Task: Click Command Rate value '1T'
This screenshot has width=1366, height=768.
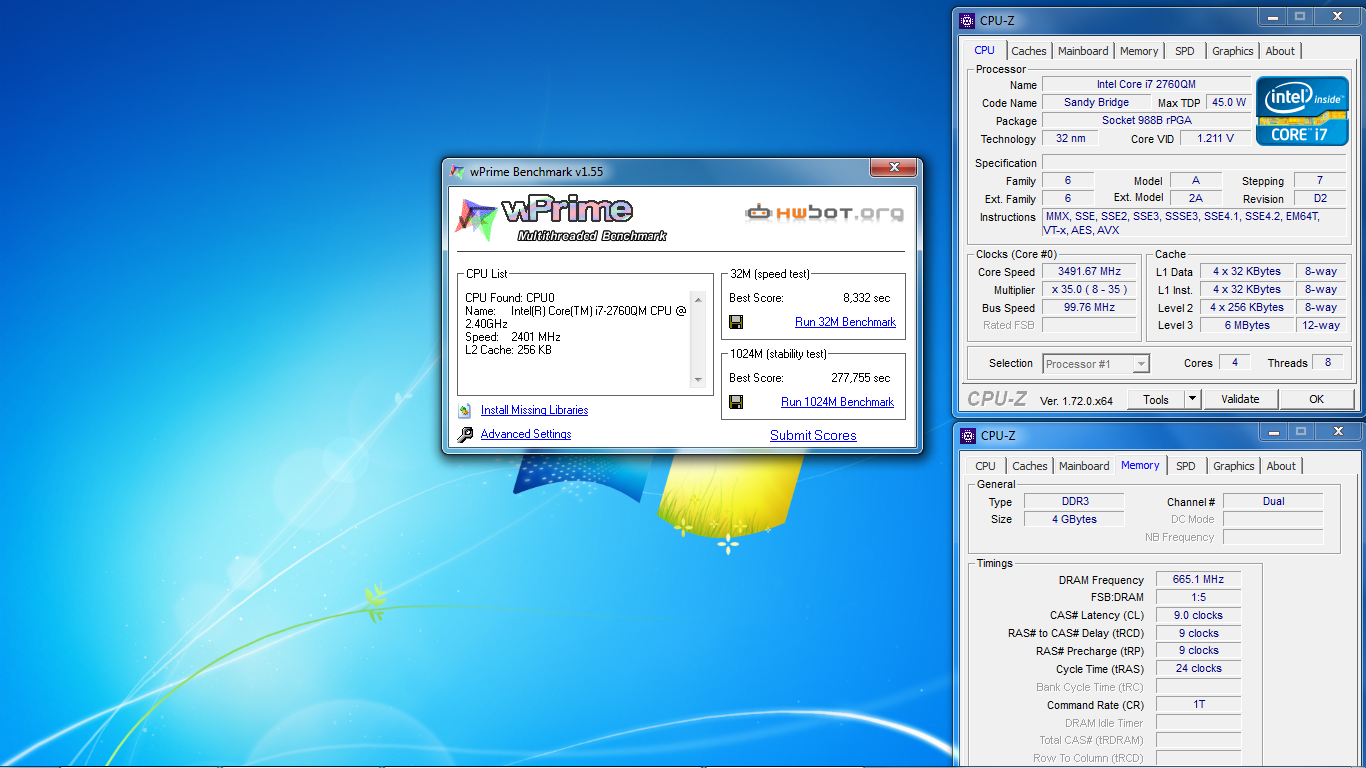Action: [1199, 705]
